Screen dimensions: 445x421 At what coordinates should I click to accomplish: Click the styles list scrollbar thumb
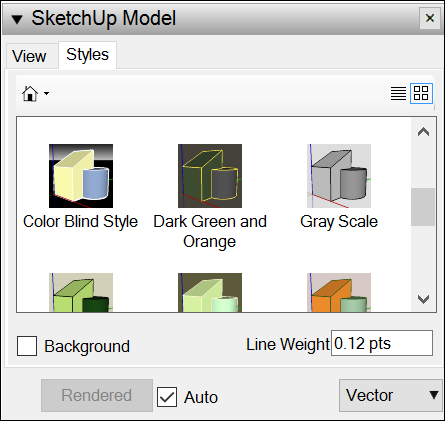(423, 207)
